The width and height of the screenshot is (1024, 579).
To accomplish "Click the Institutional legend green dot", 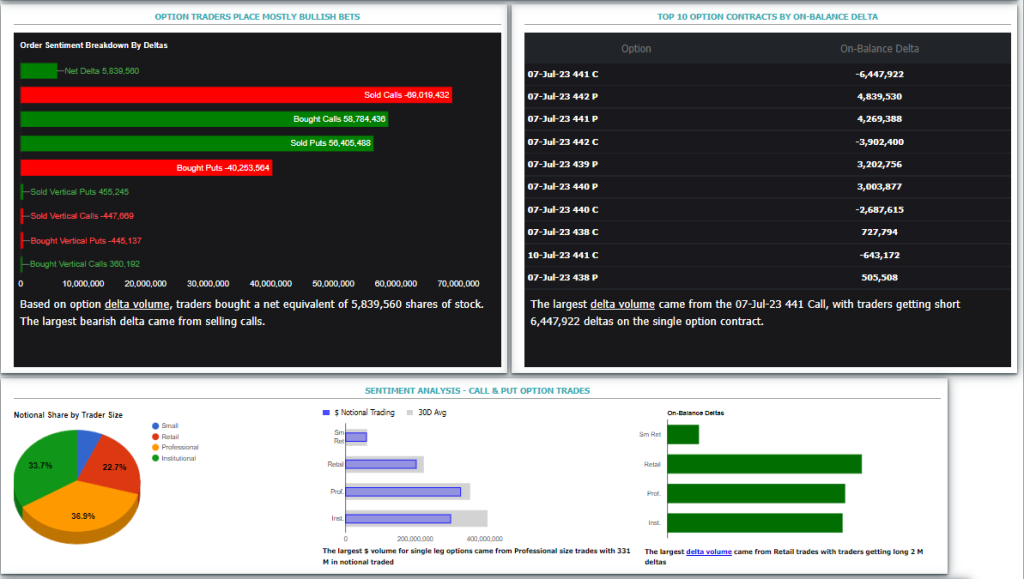I will 155,458.
